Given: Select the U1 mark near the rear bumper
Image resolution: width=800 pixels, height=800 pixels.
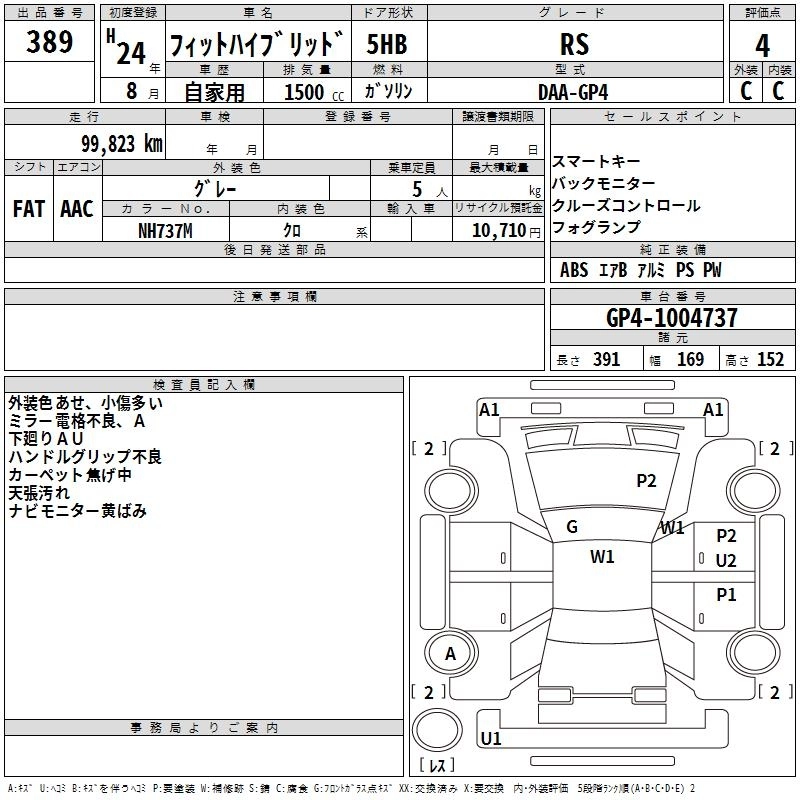Looking at the screenshot, I should [x=490, y=739].
